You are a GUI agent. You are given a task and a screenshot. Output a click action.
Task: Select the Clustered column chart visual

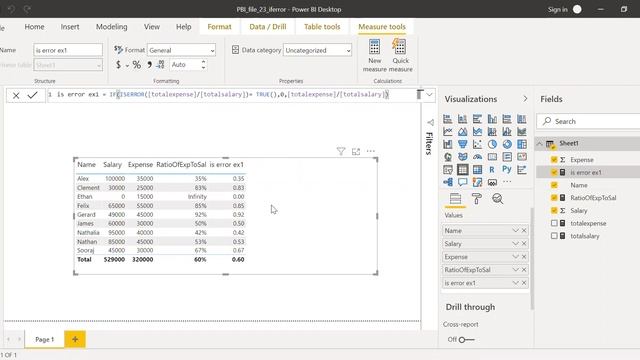(x=492, y=119)
